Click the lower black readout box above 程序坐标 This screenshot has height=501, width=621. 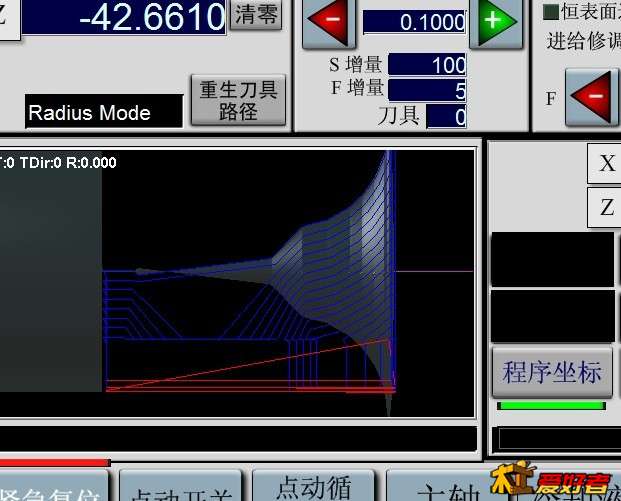point(553,316)
